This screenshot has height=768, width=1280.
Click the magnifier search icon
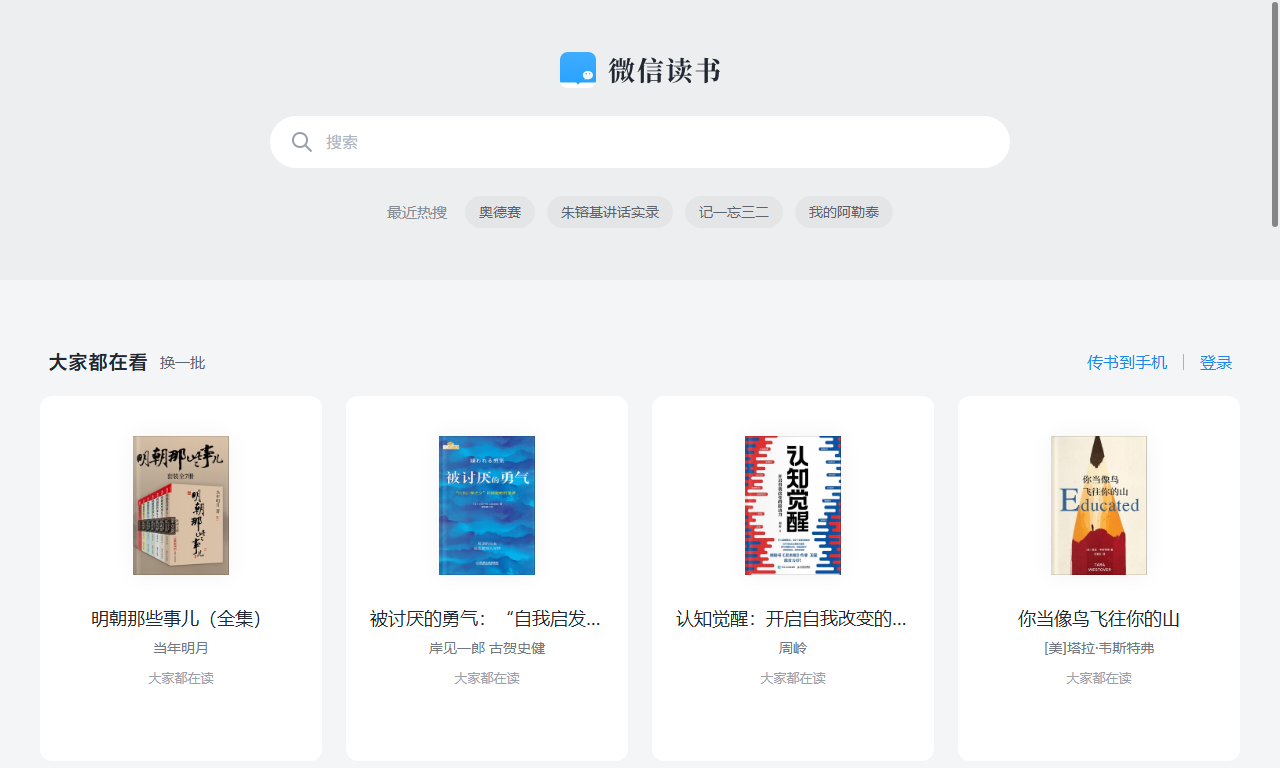pos(302,142)
